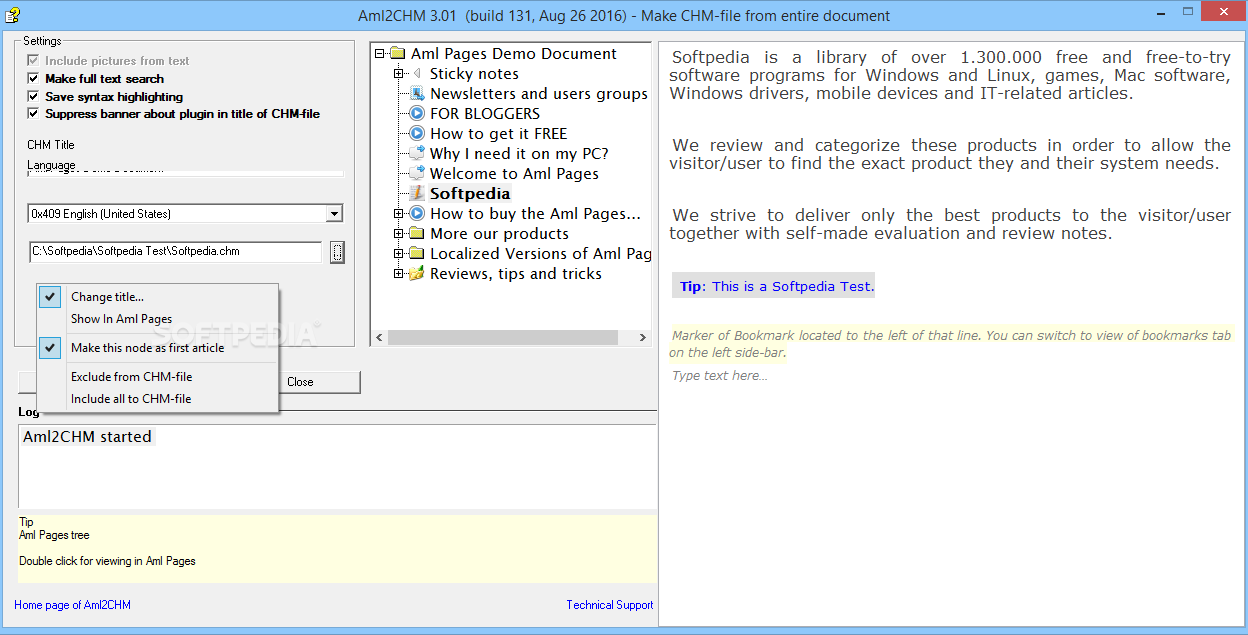Open the language dropdown showing 0x409 English
Viewport: 1248px width, 635px height.
tap(334, 214)
